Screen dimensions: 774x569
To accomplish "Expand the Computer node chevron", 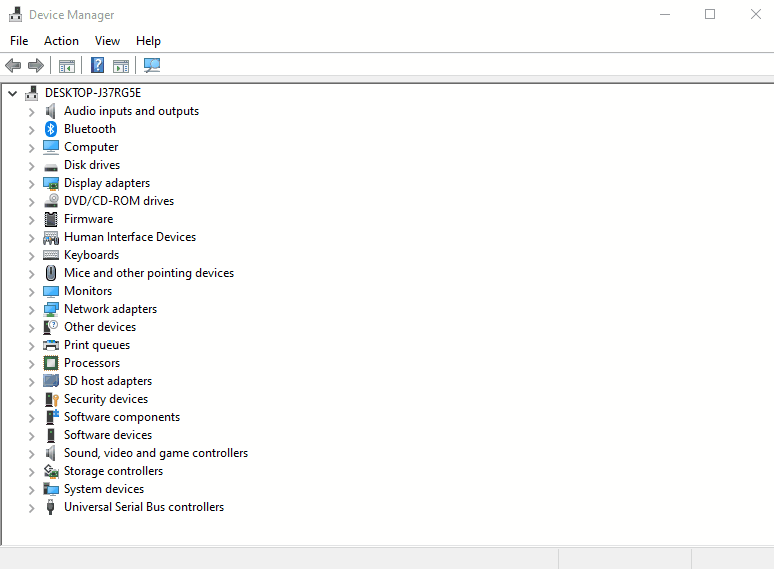I will [32, 148].
